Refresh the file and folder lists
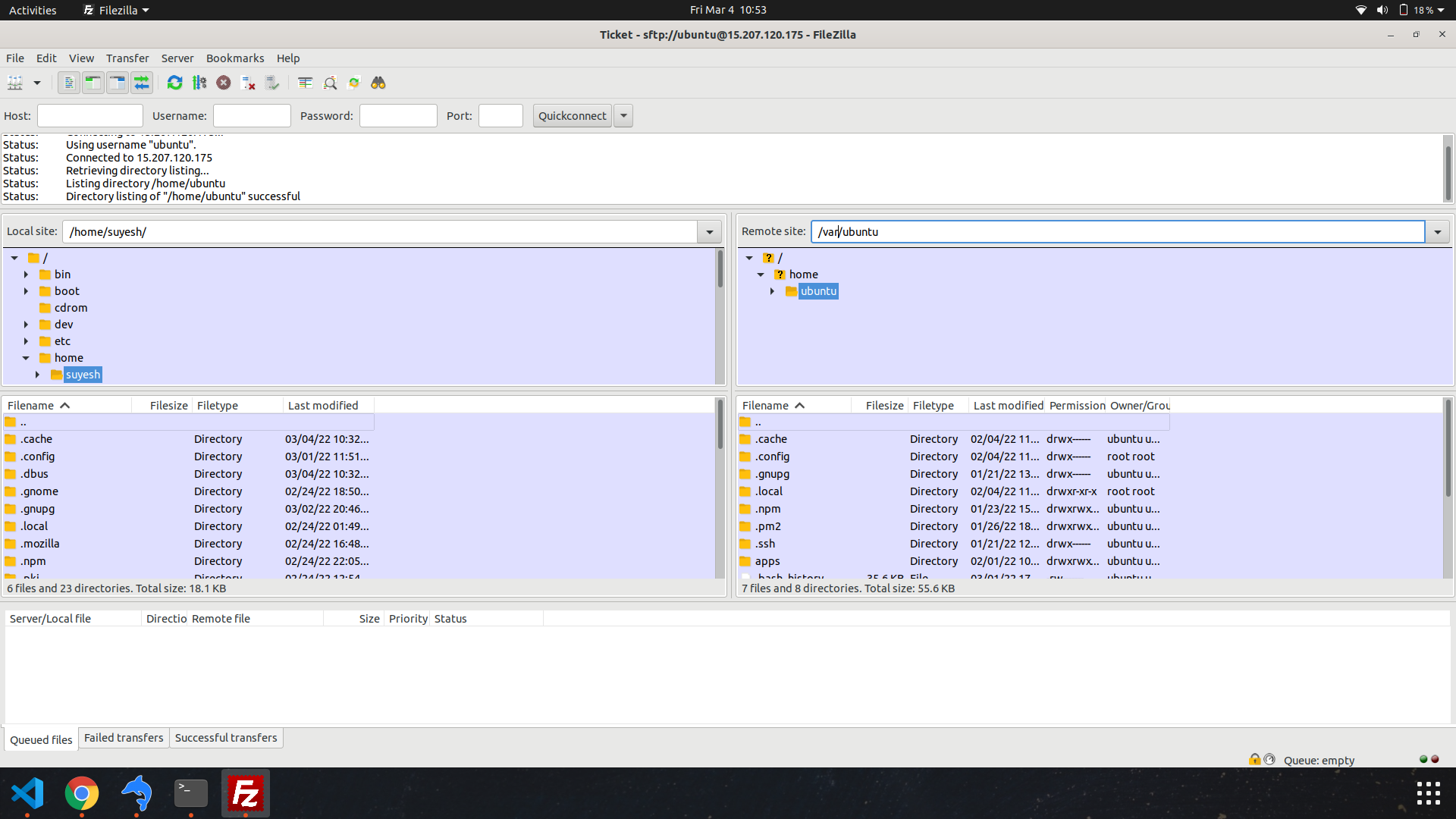1456x819 pixels. click(x=175, y=83)
